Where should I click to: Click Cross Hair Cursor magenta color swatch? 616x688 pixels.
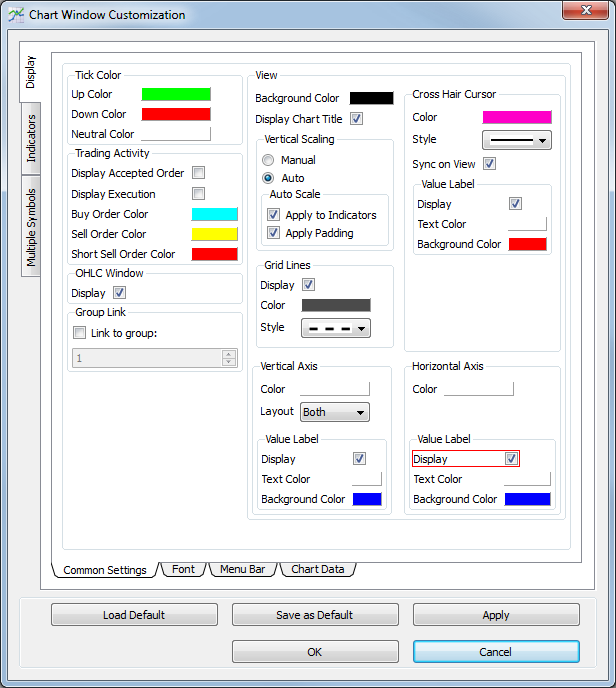[x=516, y=118]
